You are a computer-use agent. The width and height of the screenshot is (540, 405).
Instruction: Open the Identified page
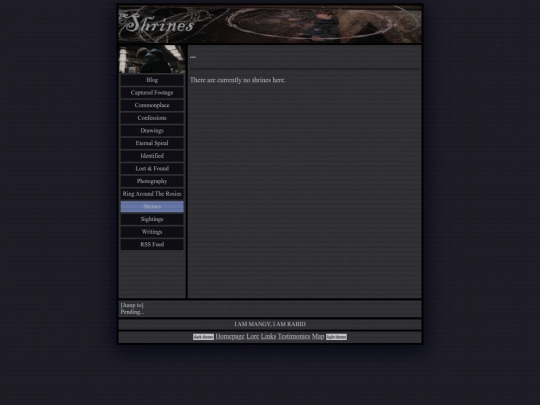click(152, 156)
